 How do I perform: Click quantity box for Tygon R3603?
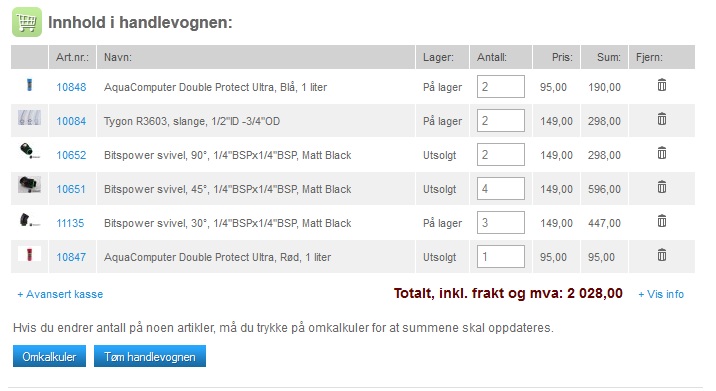pyautogui.click(x=501, y=121)
